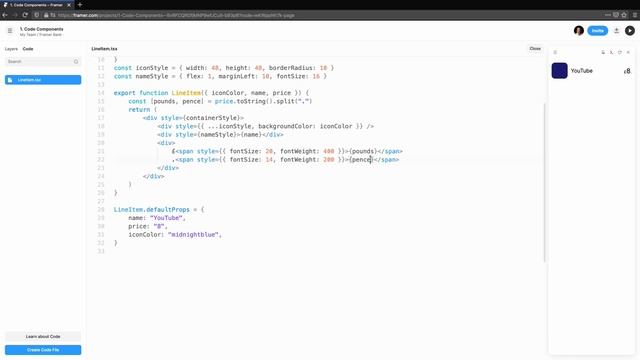Focus the Search input field
Screen dimensions: 640x360
click(43, 62)
